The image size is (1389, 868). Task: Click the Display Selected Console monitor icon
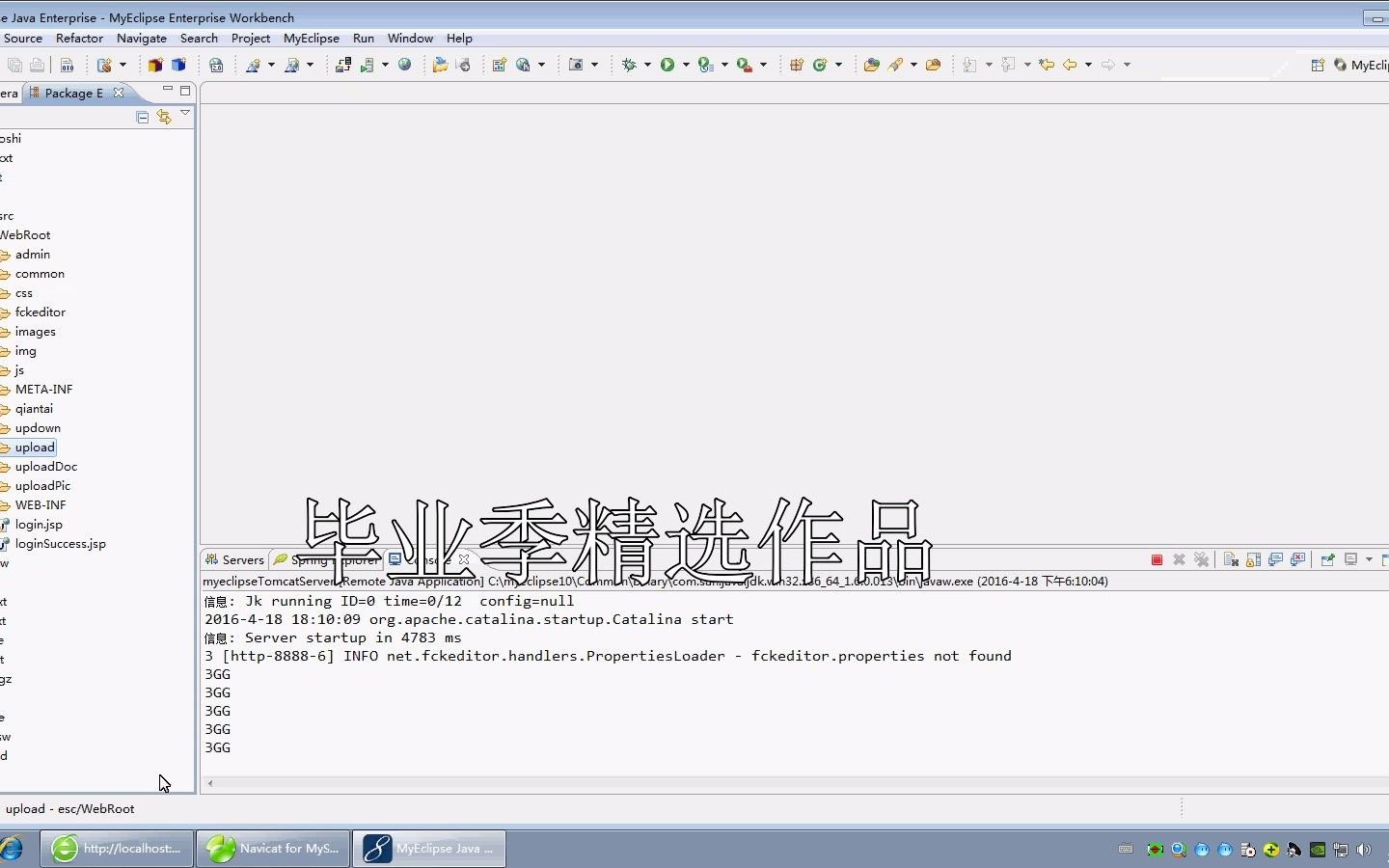[1351, 559]
